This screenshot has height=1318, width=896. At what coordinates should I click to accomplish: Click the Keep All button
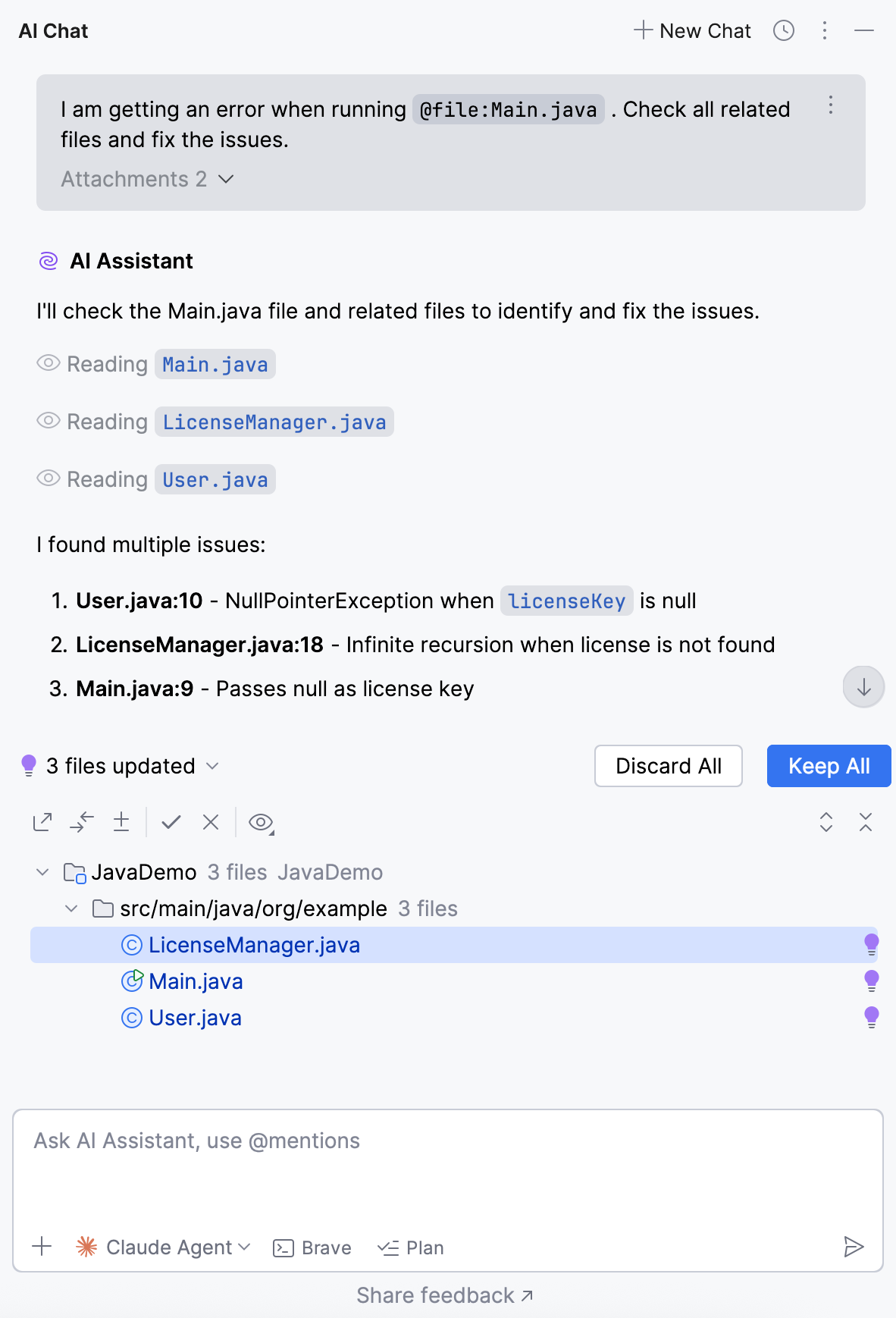pyautogui.click(x=829, y=766)
